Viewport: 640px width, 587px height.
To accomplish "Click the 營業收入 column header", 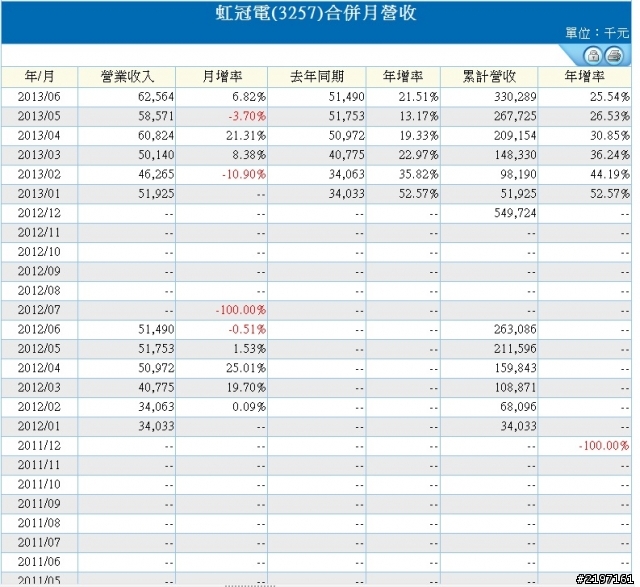I will [x=127, y=76].
